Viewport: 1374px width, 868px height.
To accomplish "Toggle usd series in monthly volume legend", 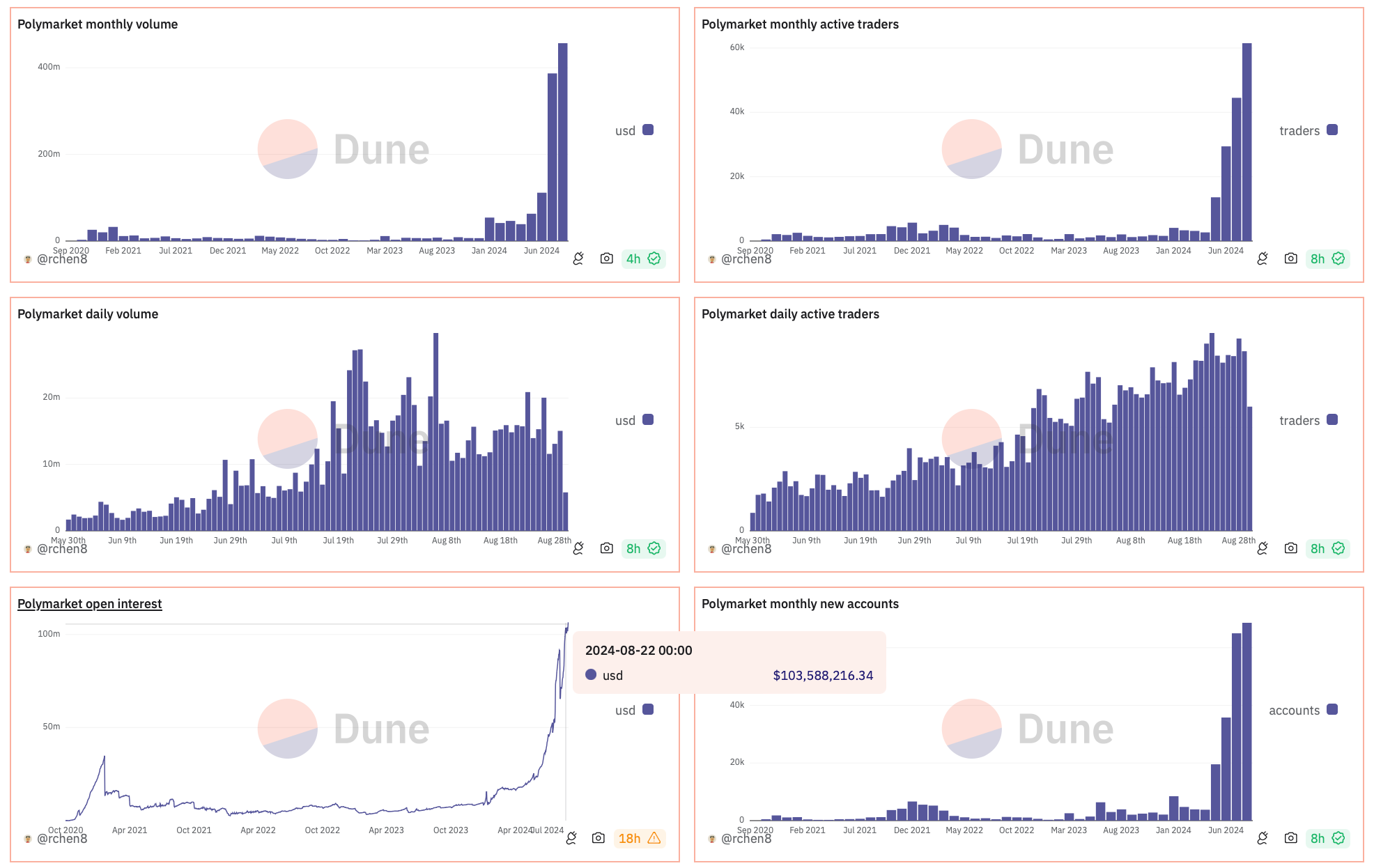I will (626, 130).
